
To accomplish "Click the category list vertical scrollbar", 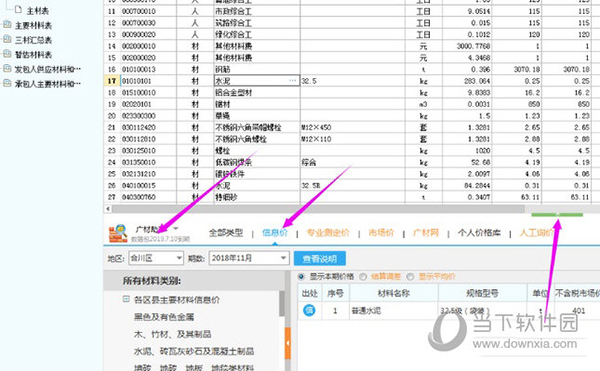I will tap(282, 304).
